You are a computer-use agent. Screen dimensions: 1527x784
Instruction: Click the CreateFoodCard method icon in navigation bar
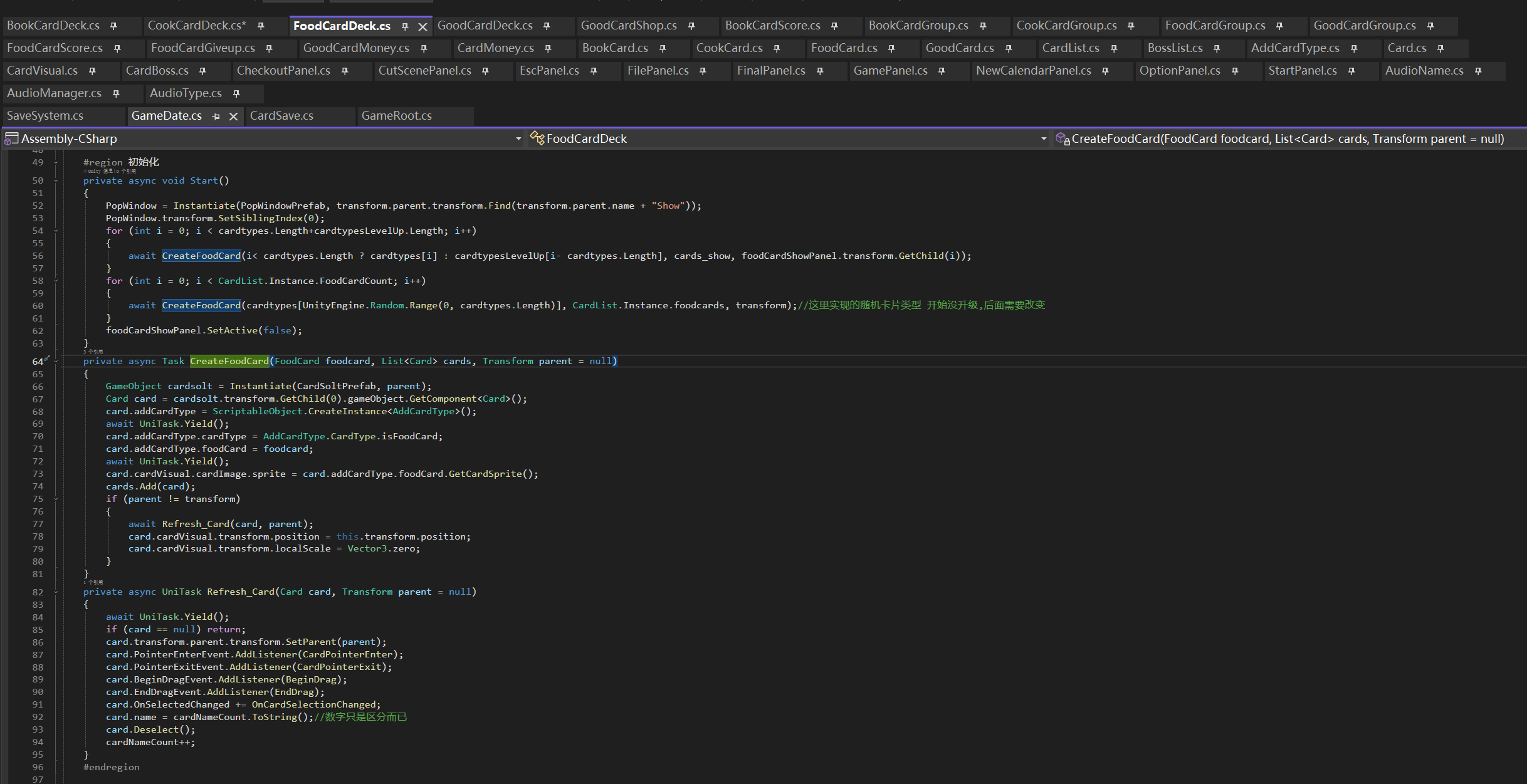(x=1062, y=139)
